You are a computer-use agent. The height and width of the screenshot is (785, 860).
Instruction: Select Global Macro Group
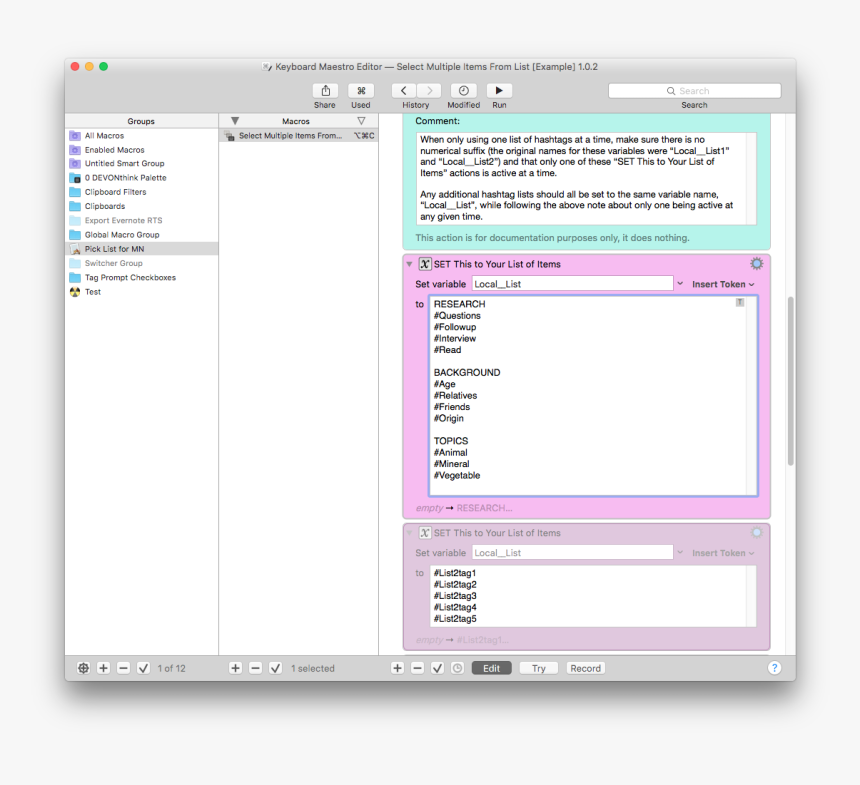tap(142, 235)
